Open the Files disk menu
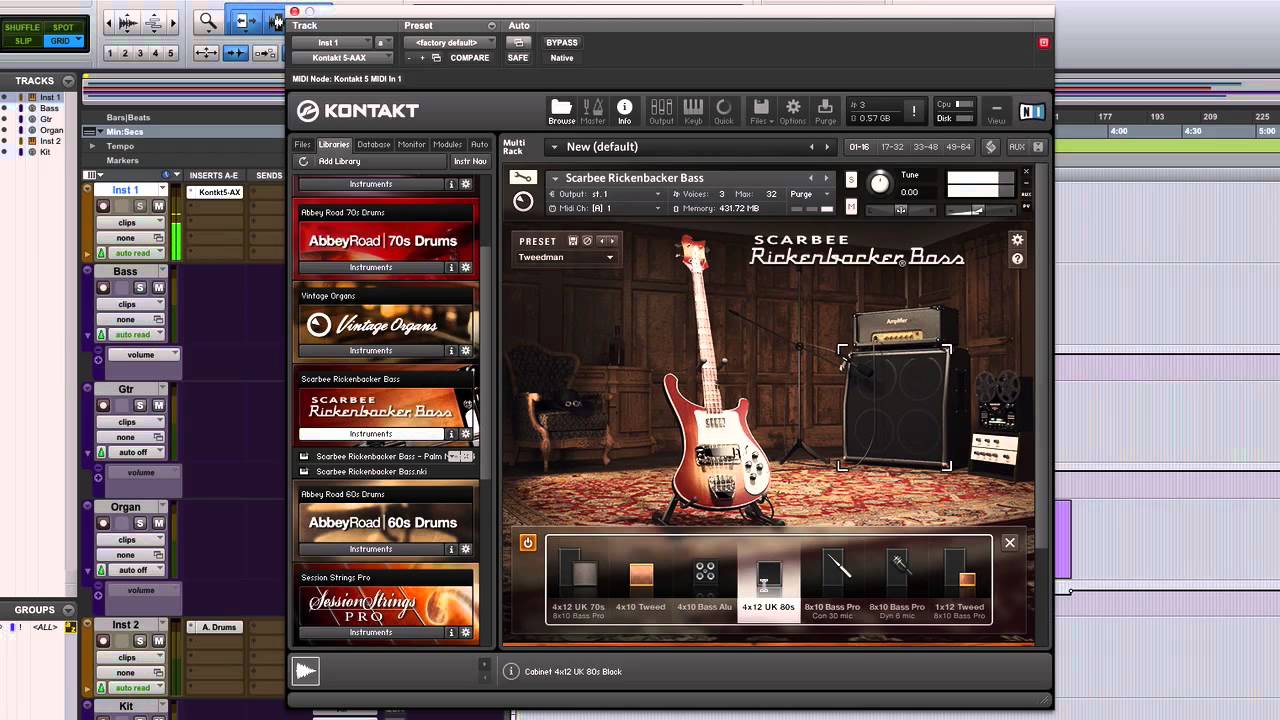Viewport: 1280px width, 720px height. click(x=761, y=111)
